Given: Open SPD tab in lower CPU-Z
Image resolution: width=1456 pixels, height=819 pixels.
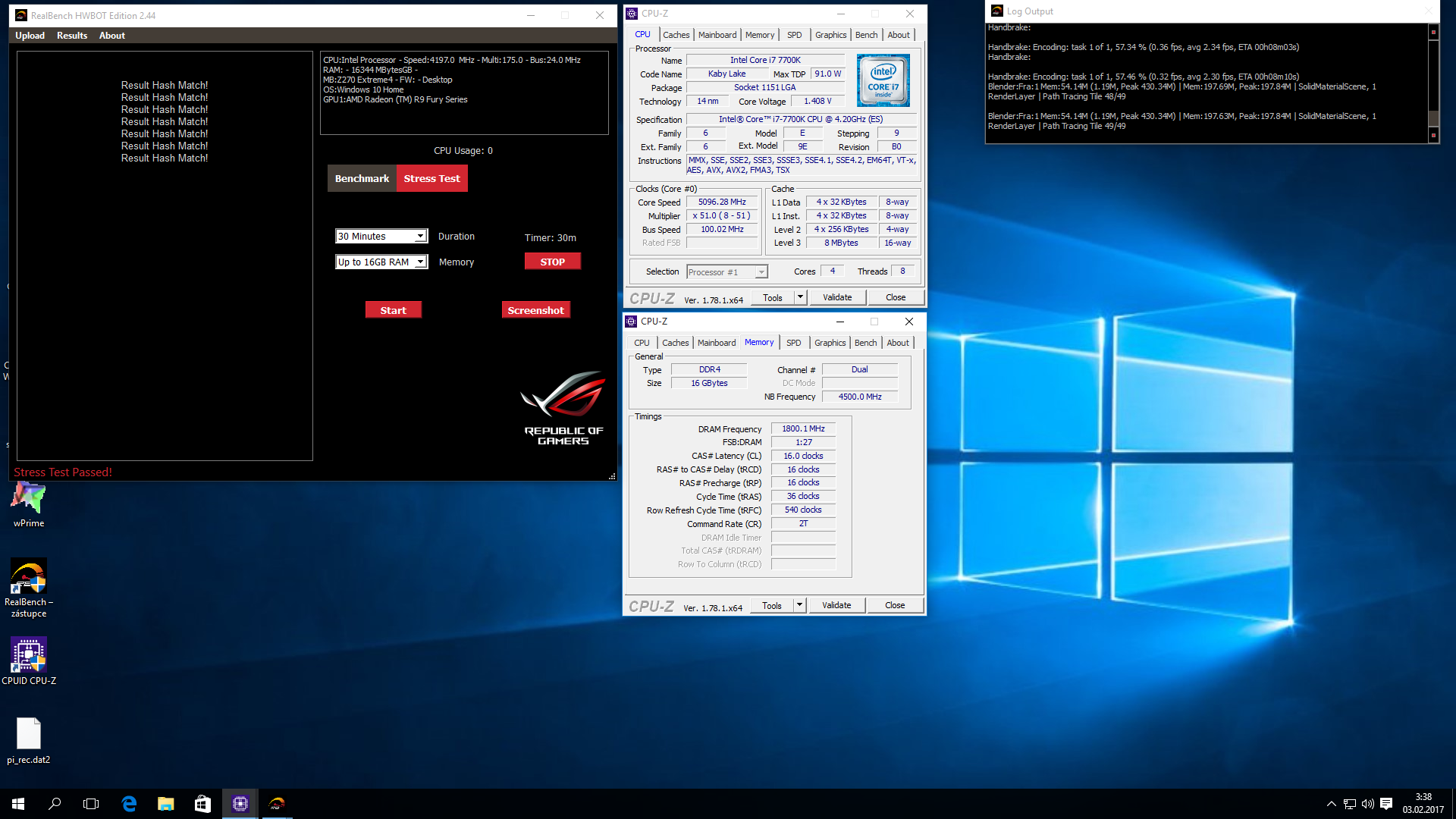Looking at the screenshot, I should pyautogui.click(x=793, y=343).
